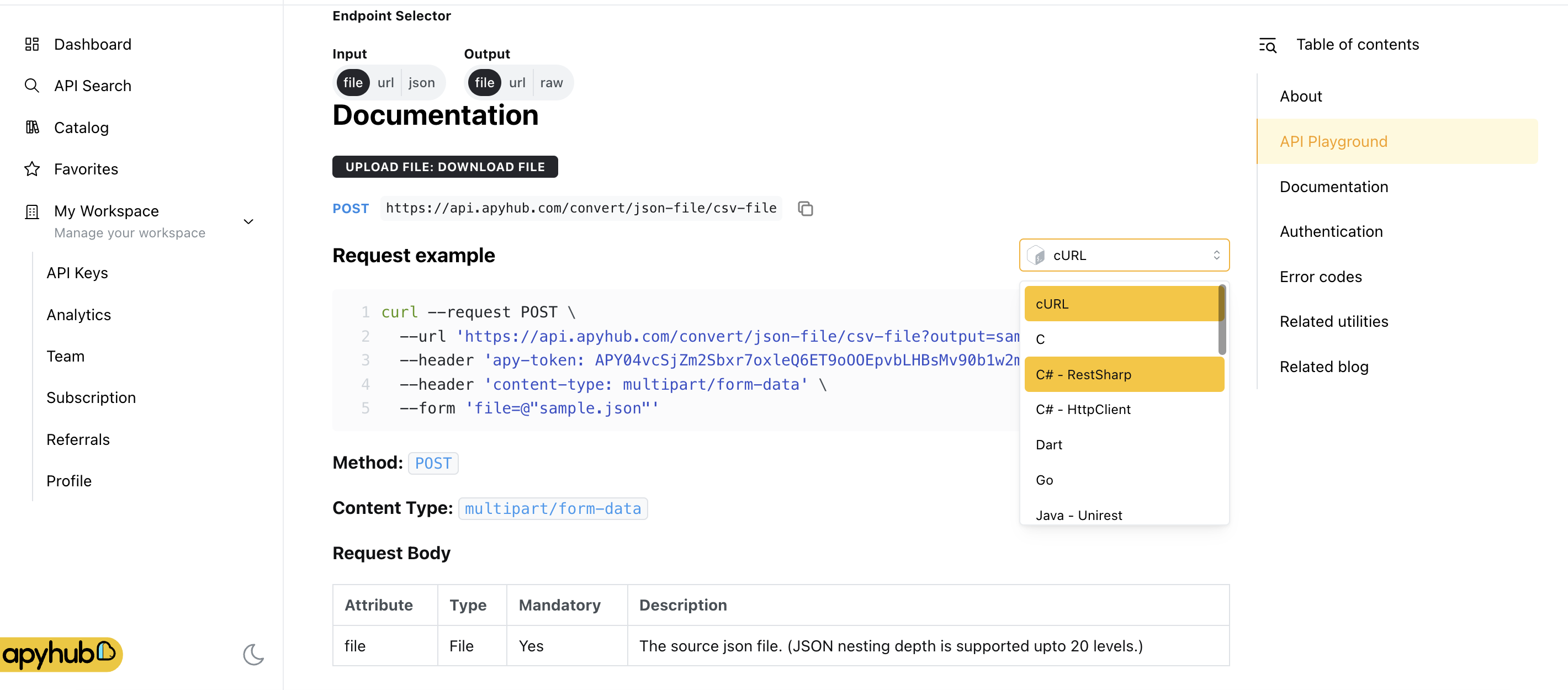
Task: Open the Catalog section
Action: pyautogui.click(x=81, y=127)
